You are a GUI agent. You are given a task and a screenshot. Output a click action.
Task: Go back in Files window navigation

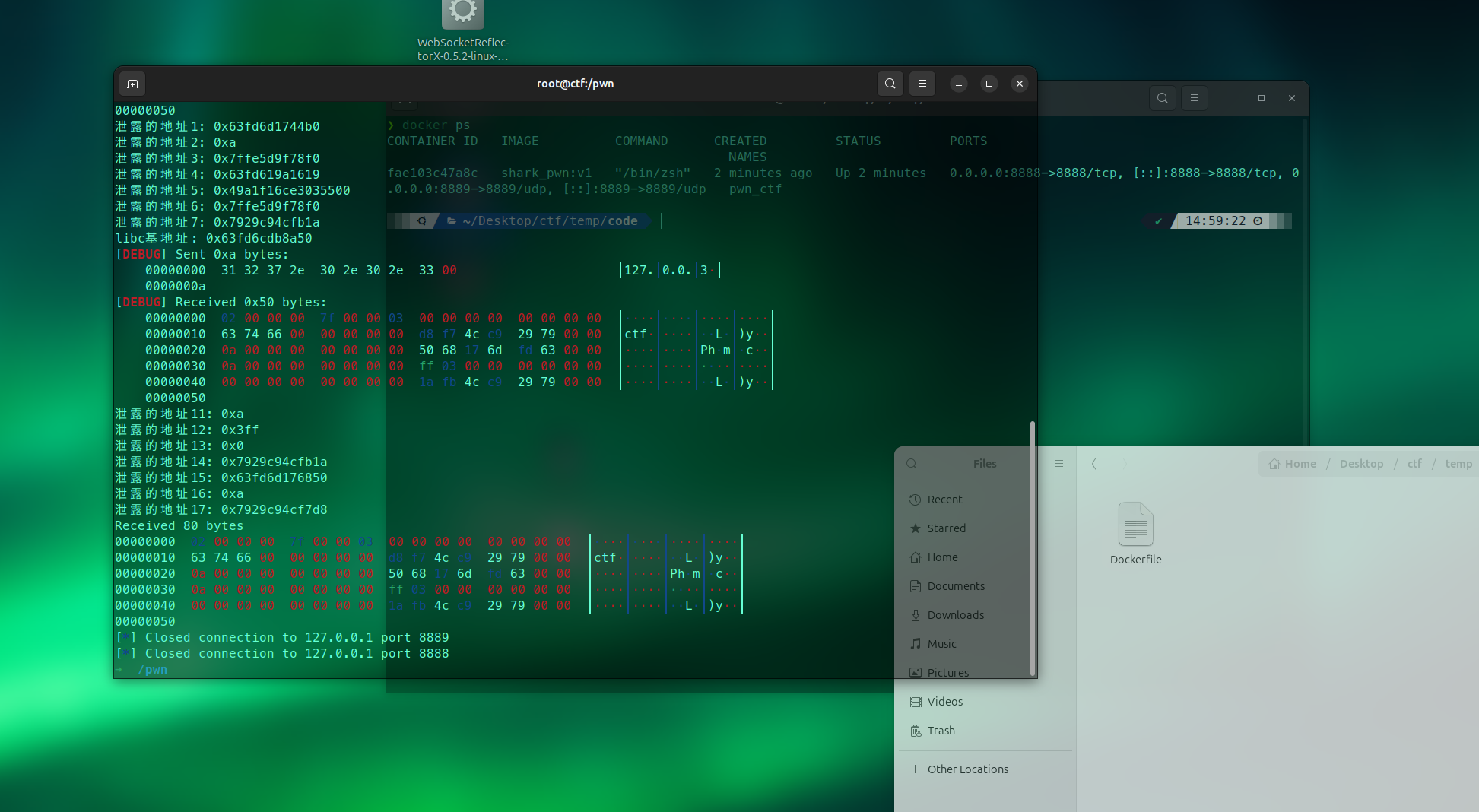click(x=1094, y=464)
